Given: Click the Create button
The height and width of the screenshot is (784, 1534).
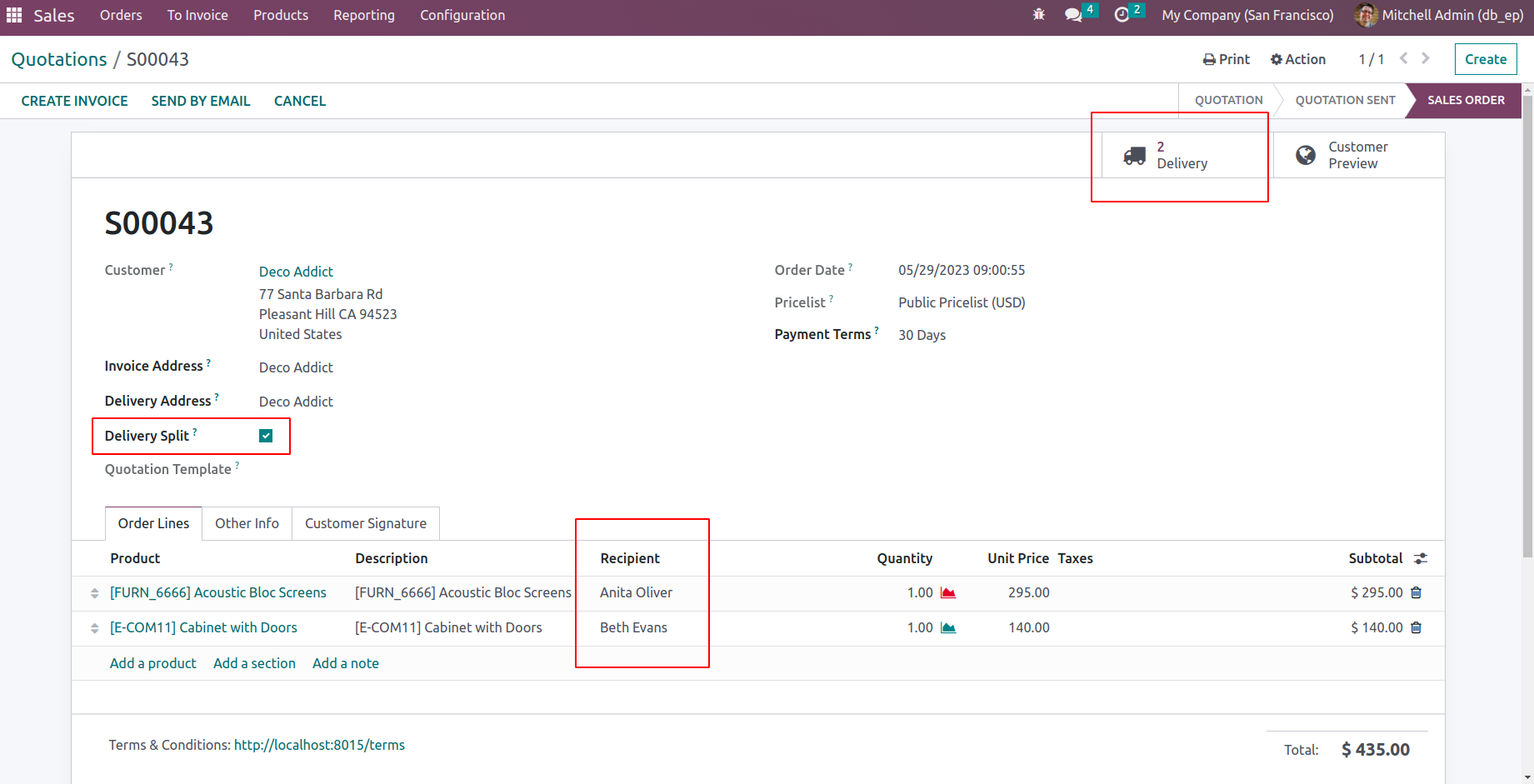Looking at the screenshot, I should pos(1486,59).
